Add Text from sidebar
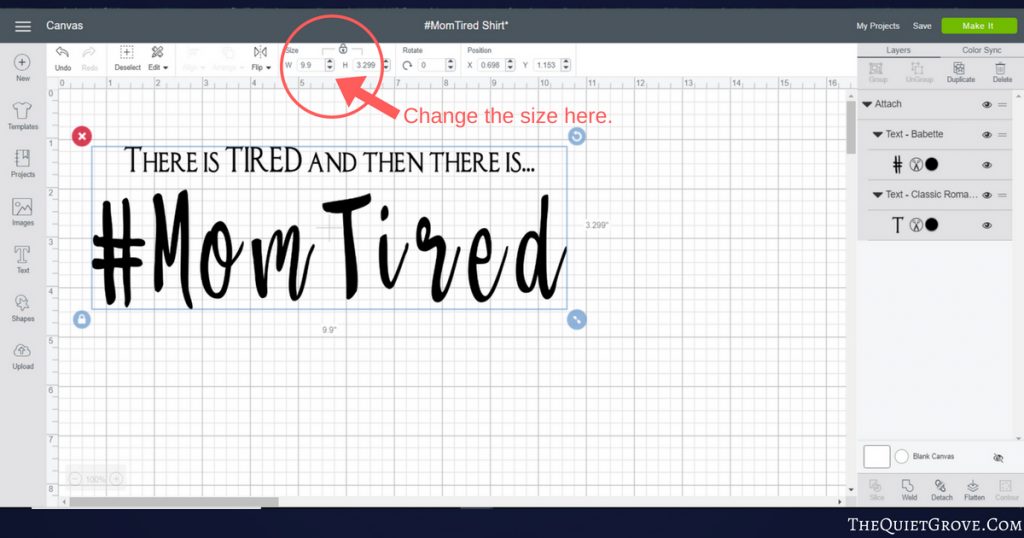 click(x=22, y=259)
